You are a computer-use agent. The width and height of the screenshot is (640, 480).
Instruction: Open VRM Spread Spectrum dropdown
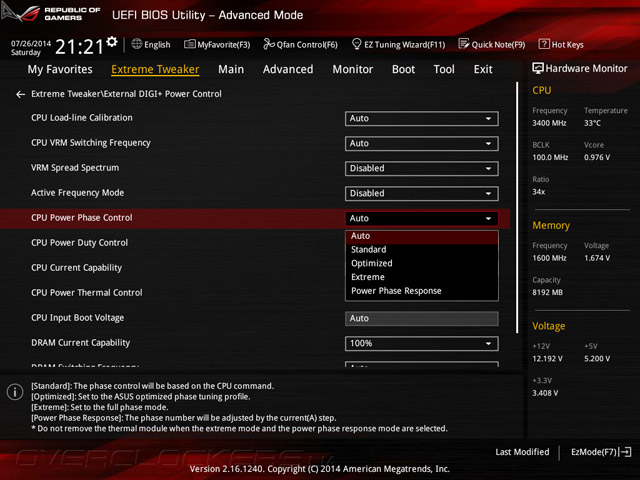point(422,169)
